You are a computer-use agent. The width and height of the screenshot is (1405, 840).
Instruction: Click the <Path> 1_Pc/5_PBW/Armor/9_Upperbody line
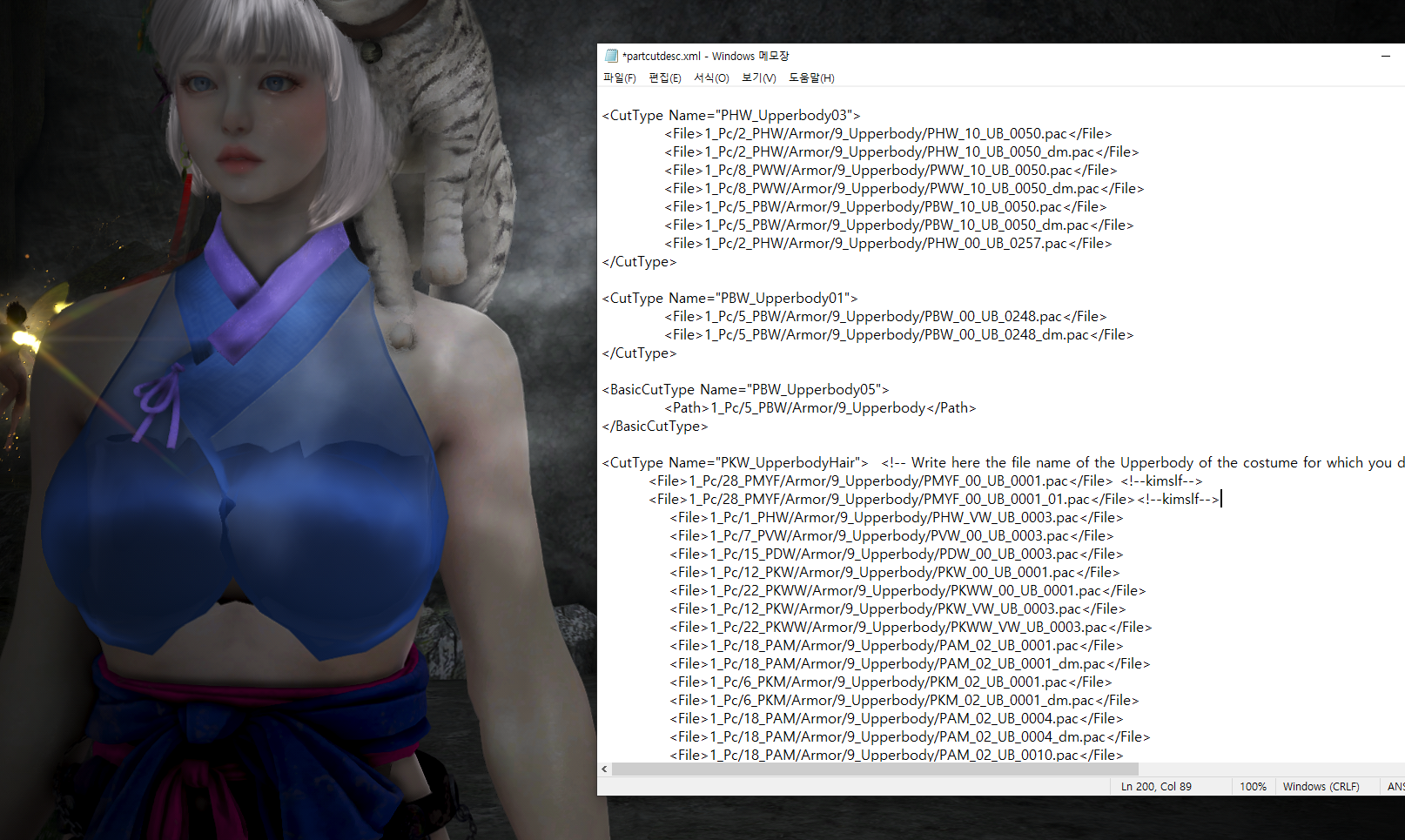point(820,407)
